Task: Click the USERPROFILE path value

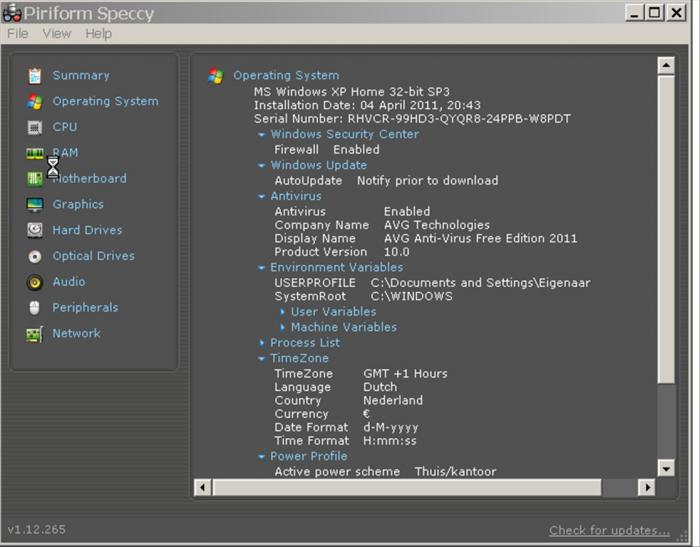Action: pos(480,283)
